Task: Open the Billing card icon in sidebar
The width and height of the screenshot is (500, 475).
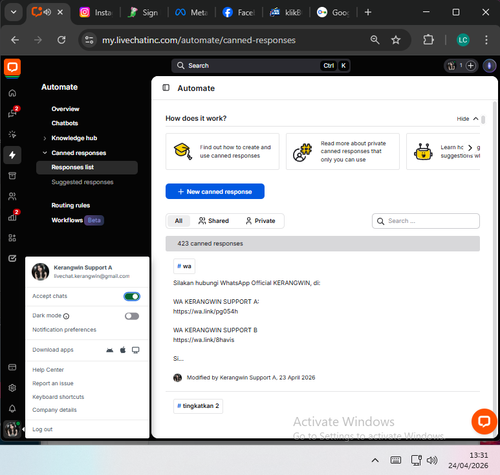Action: click(12, 367)
